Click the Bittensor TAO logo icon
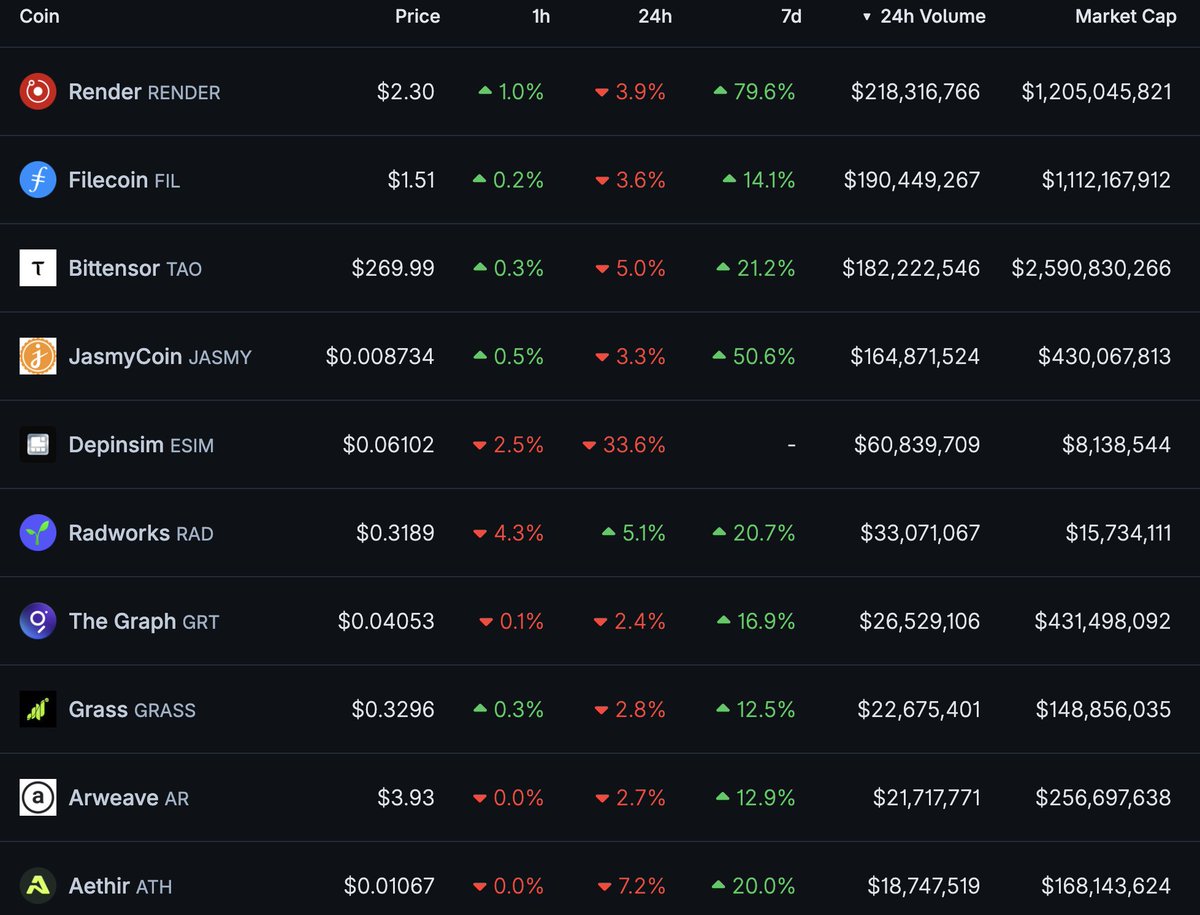The width and height of the screenshot is (1200, 915). click(38, 268)
